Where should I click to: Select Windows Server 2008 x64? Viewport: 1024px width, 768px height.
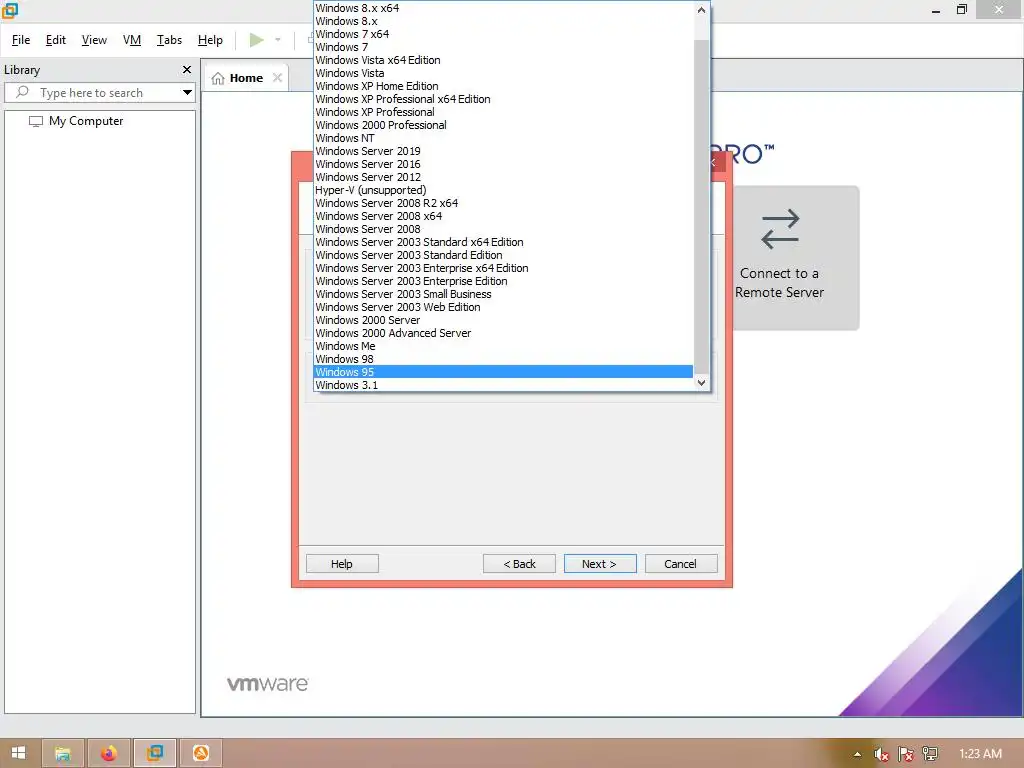pyautogui.click(x=503, y=216)
